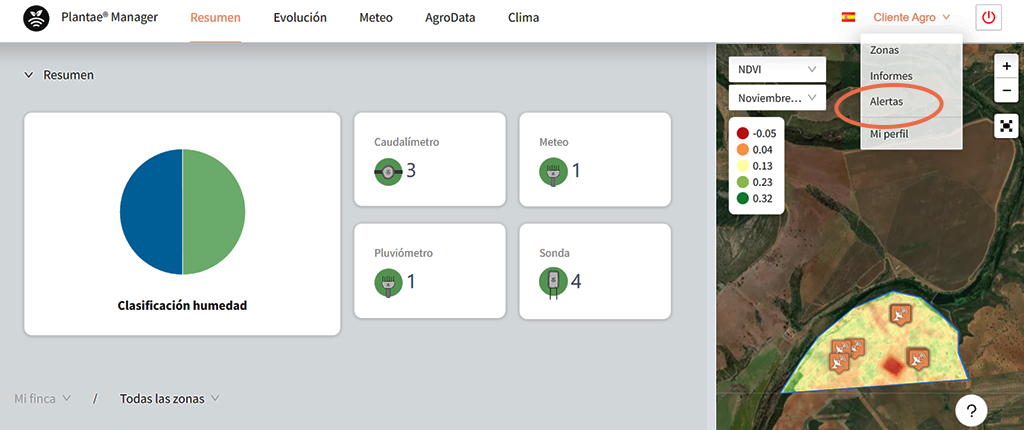Screen dimensions: 1024x430
Task: Collapse the Resumen section chevron
Action: point(28,75)
